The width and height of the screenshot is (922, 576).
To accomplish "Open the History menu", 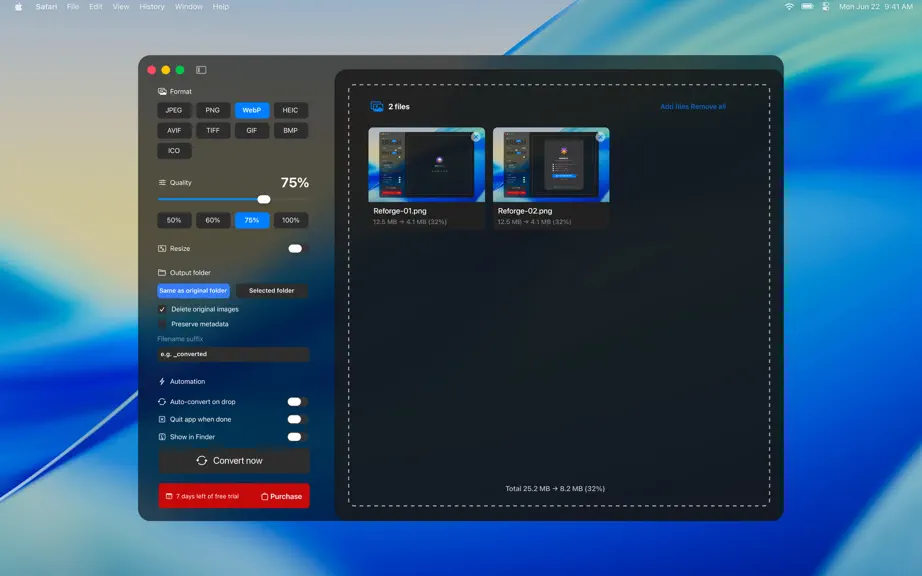I will 152,6.
